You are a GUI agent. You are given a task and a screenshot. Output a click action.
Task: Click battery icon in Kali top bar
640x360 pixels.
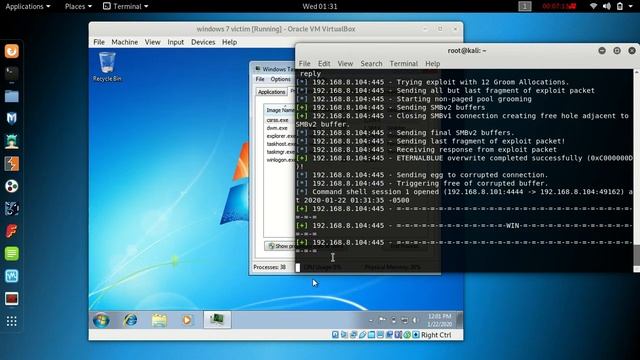(x=620, y=6)
